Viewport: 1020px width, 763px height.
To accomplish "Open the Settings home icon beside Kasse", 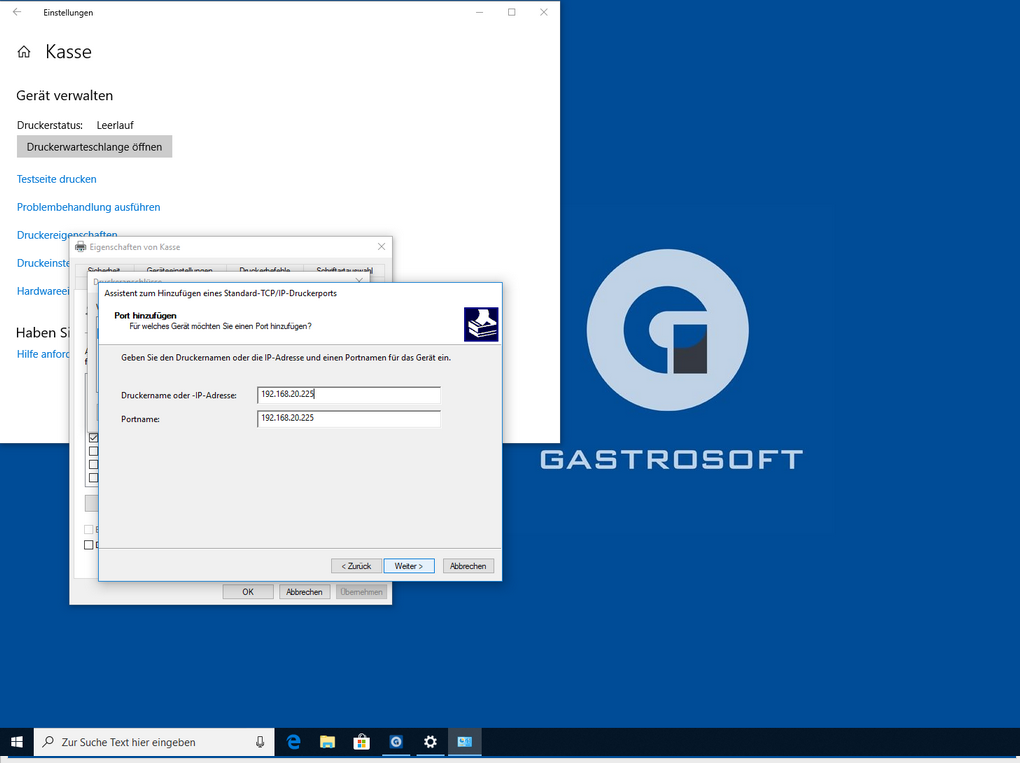I will tap(24, 52).
